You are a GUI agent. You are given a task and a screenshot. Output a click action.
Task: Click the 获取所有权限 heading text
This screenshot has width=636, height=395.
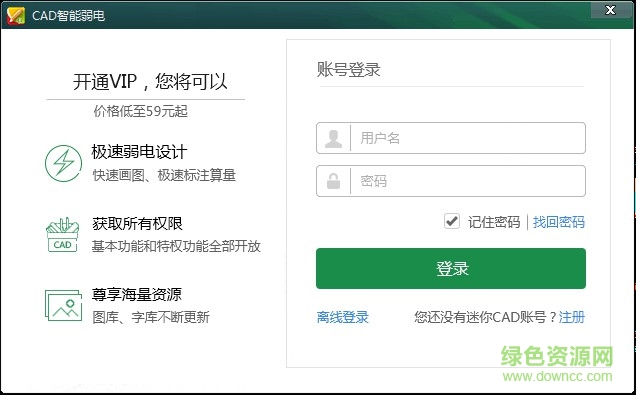tap(138, 223)
